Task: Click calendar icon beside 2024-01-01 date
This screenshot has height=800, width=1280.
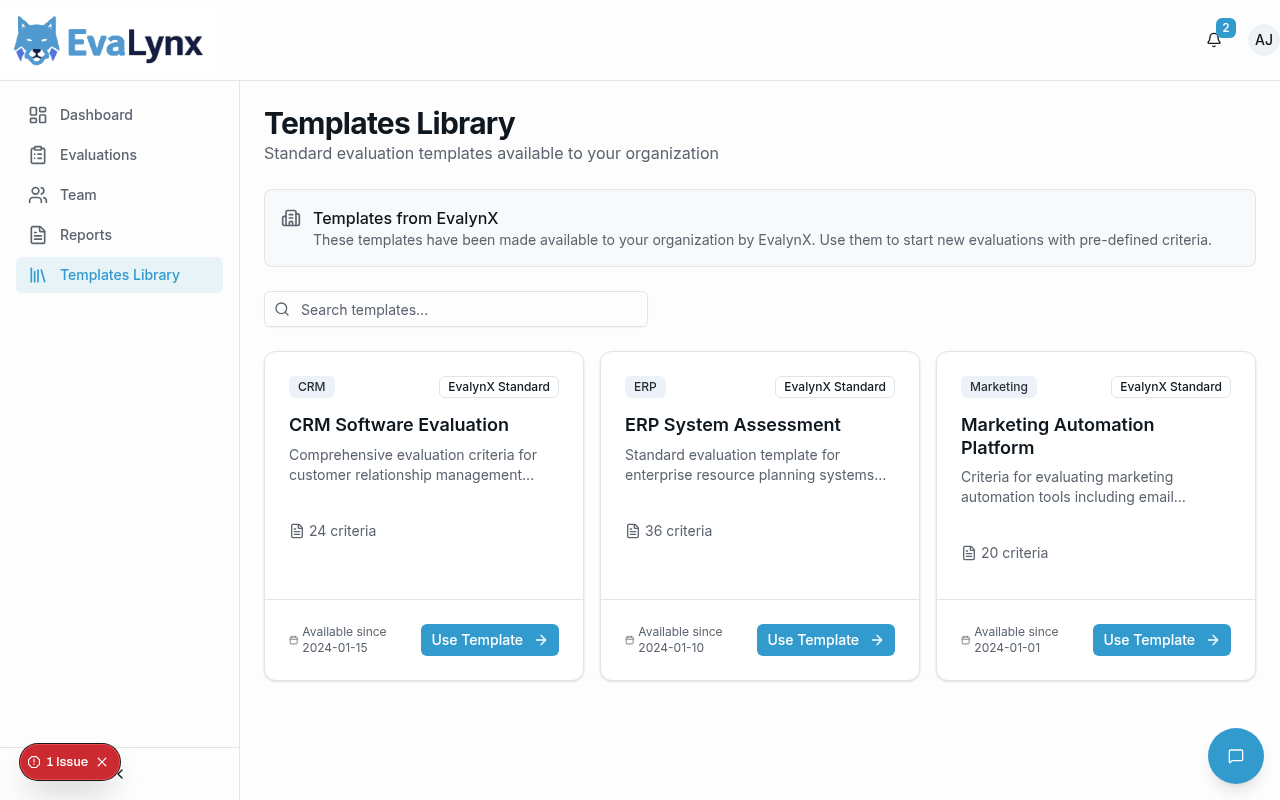Action: tap(965, 640)
